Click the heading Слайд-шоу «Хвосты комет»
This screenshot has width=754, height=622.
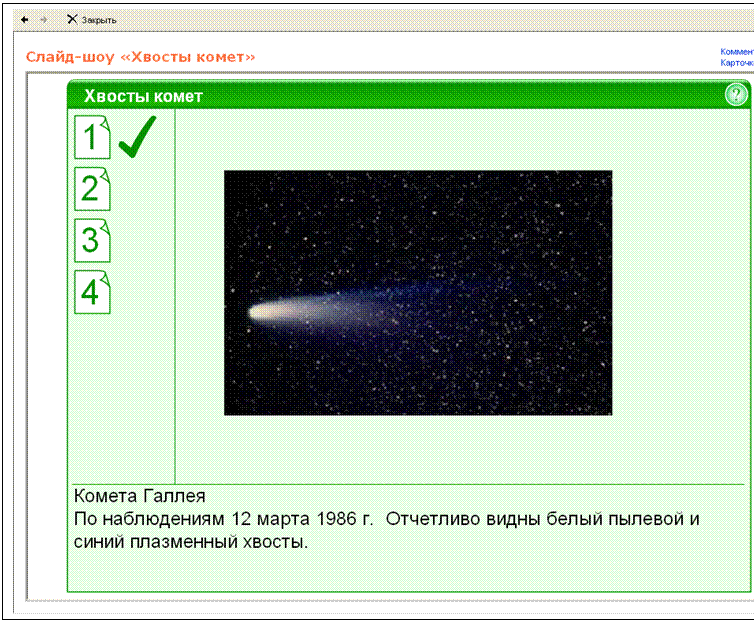[x=140, y=57]
